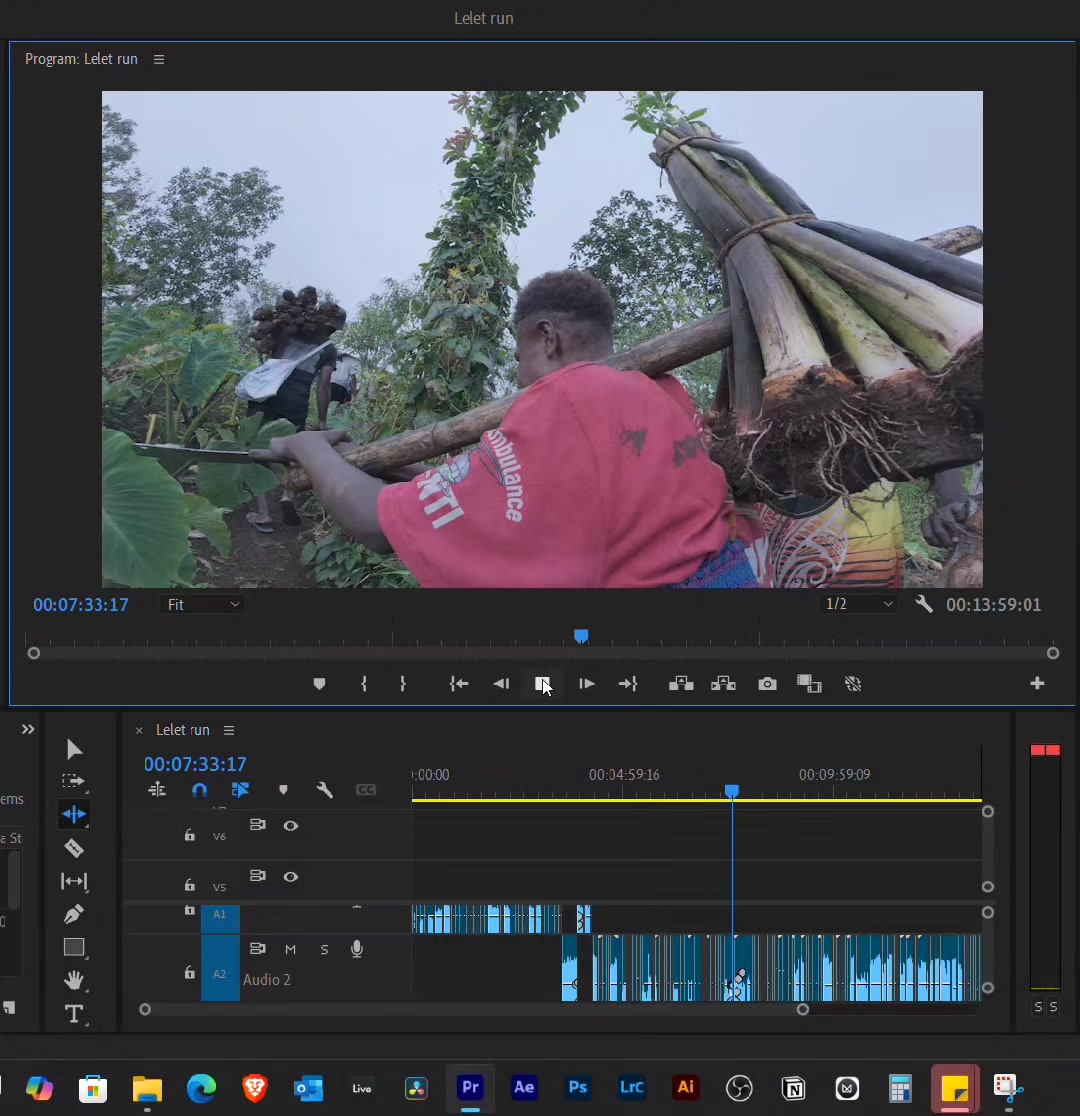
Task: Open Lightroom Classic from taskbar
Action: click(631, 1088)
